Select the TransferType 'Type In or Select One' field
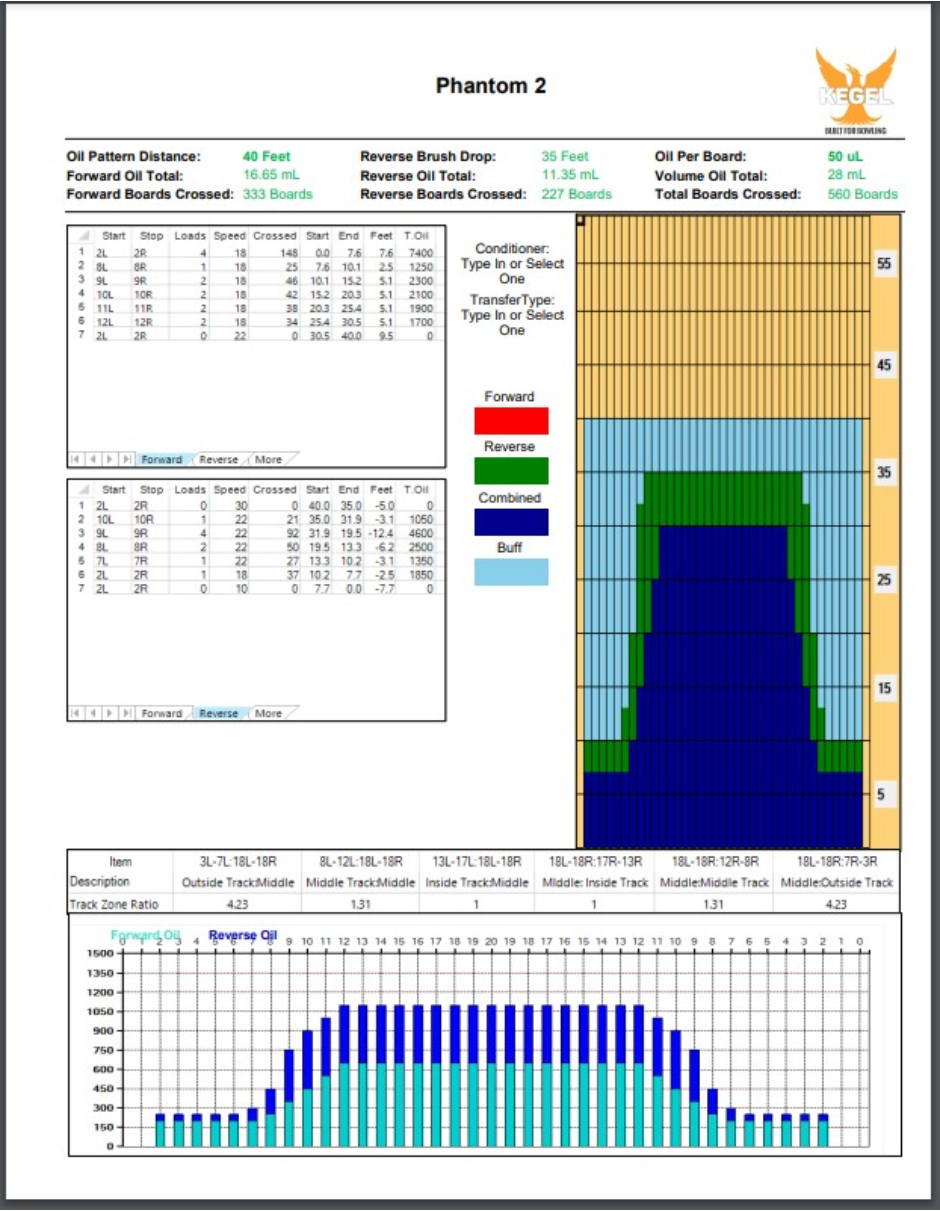Image resolution: width=940 pixels, height=1211 pixels. (512, 322)
